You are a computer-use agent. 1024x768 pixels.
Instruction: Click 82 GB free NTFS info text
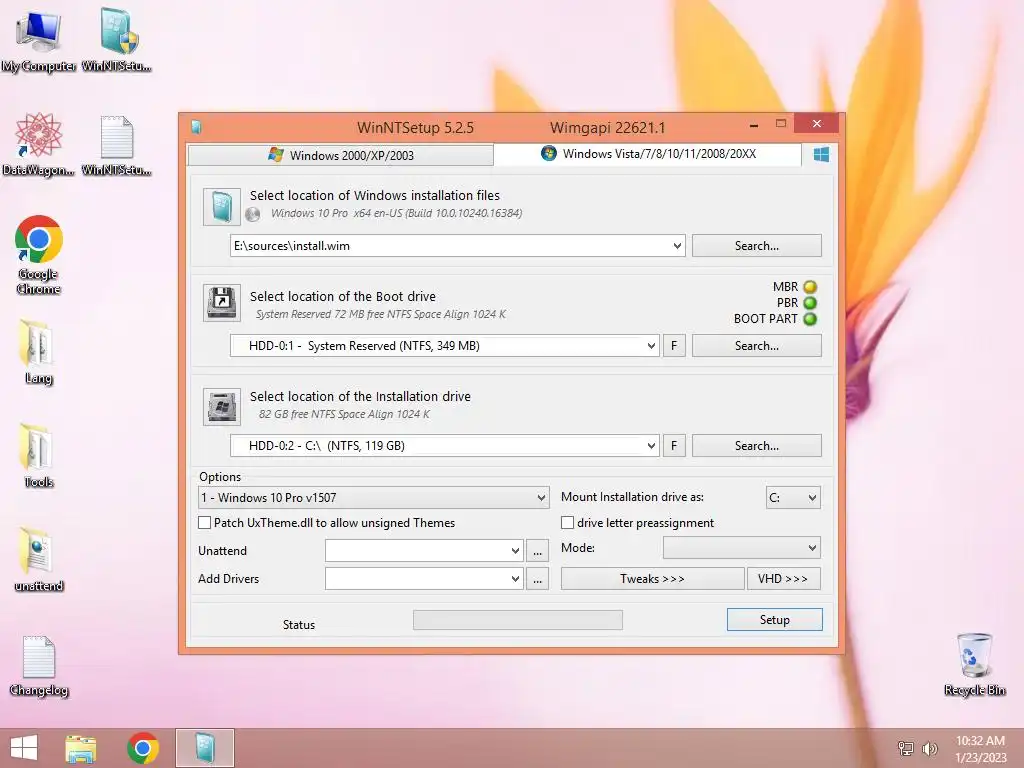coord(344,414)
